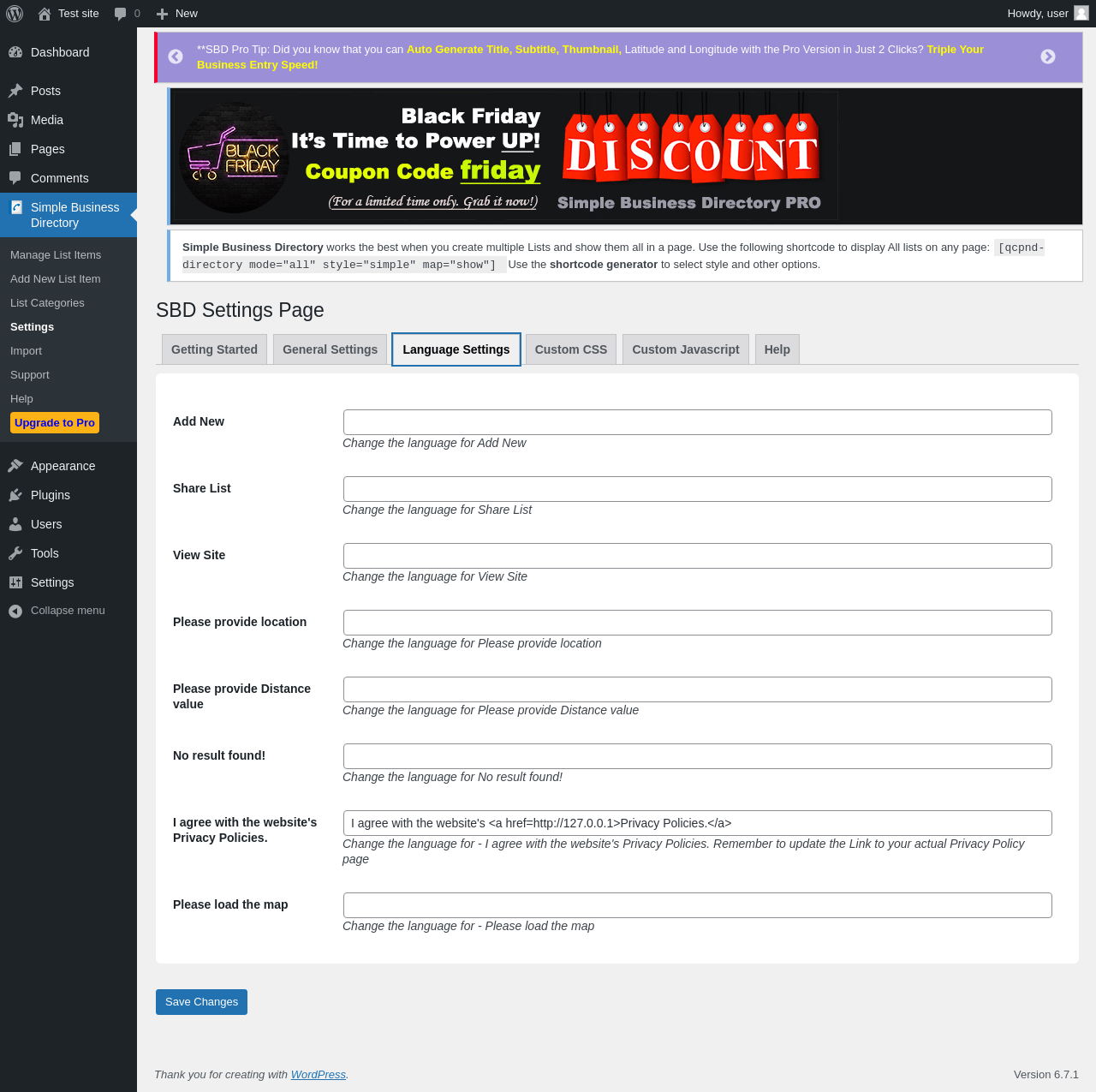Screen dimensions: 1096x1092
Task: Show the previous SBD Pro tip arrow
Action: pyautogui.click(x=176, y=57)
